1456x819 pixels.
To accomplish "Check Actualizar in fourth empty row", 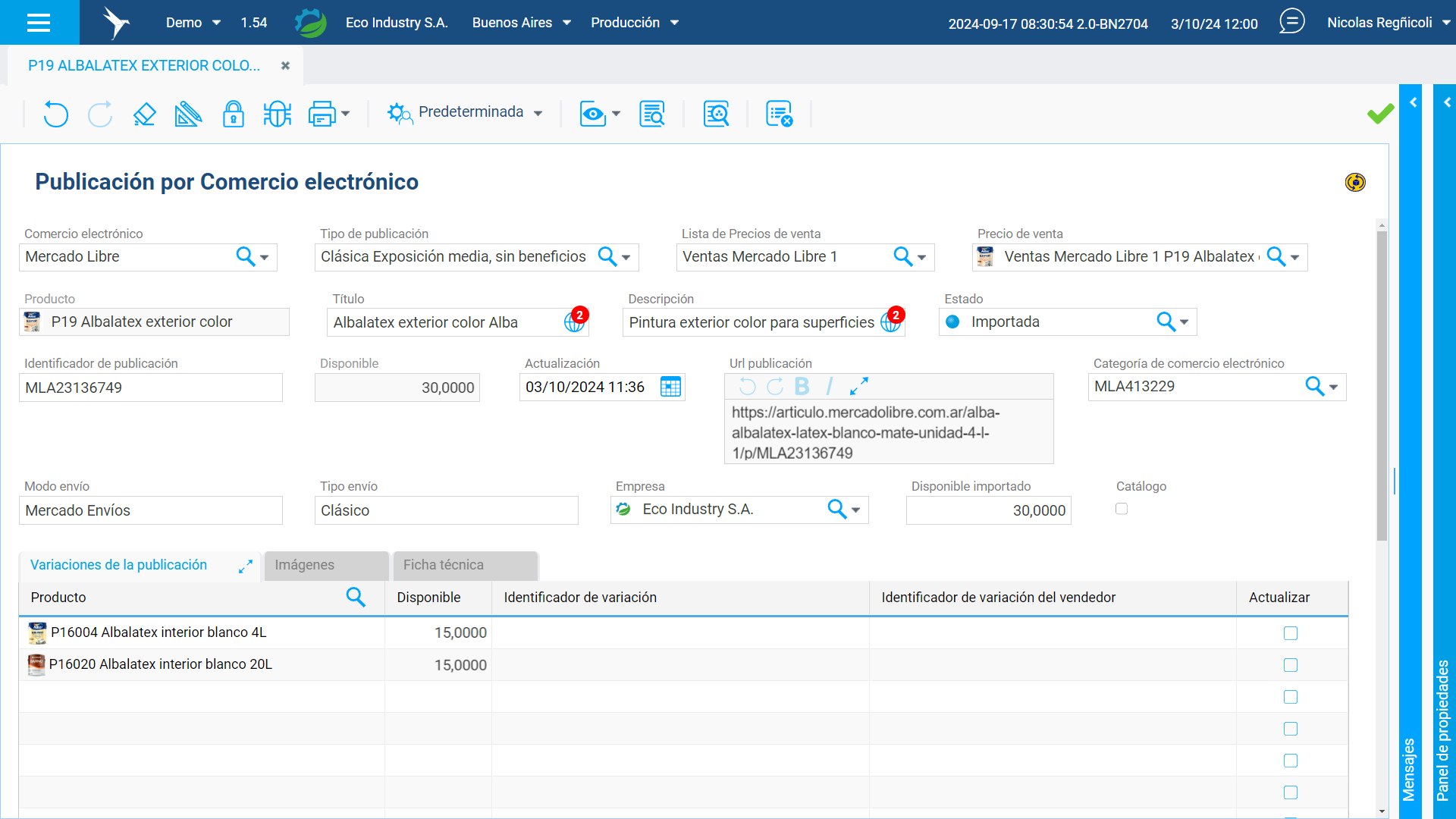I will (1291, 729).
